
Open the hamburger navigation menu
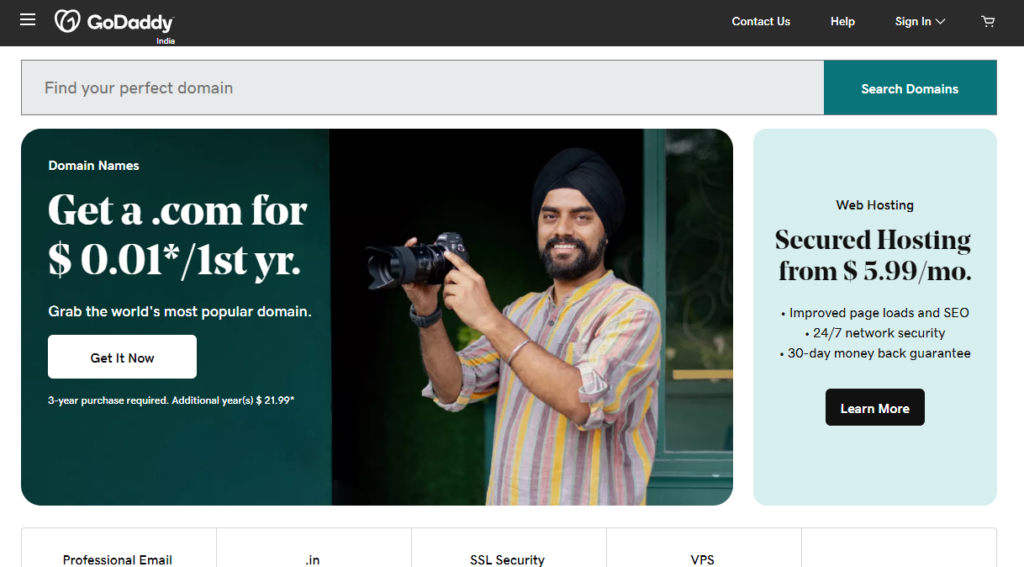[x=27, y=20]
